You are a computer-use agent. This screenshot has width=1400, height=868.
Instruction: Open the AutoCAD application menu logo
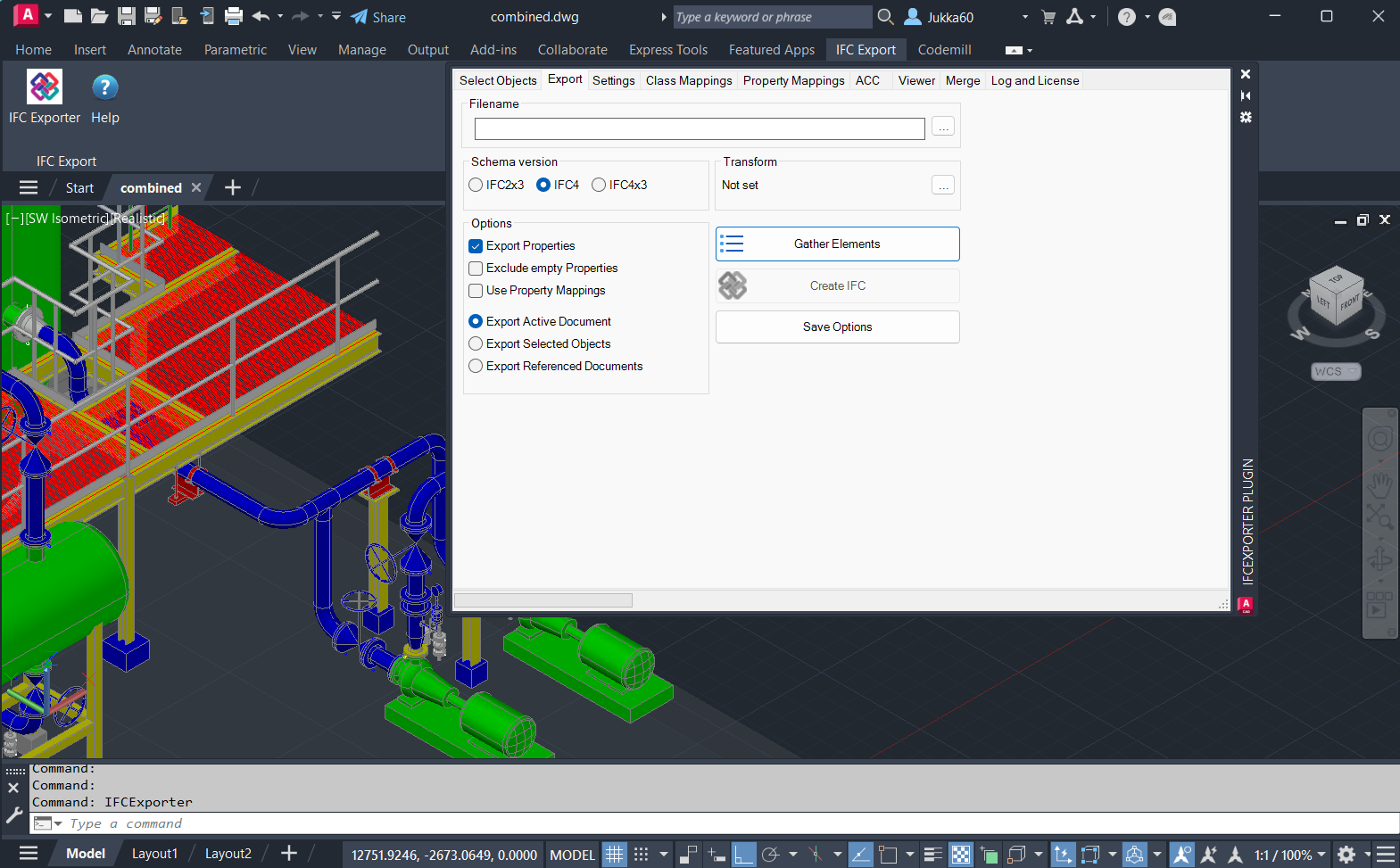[x=27, y=15]
